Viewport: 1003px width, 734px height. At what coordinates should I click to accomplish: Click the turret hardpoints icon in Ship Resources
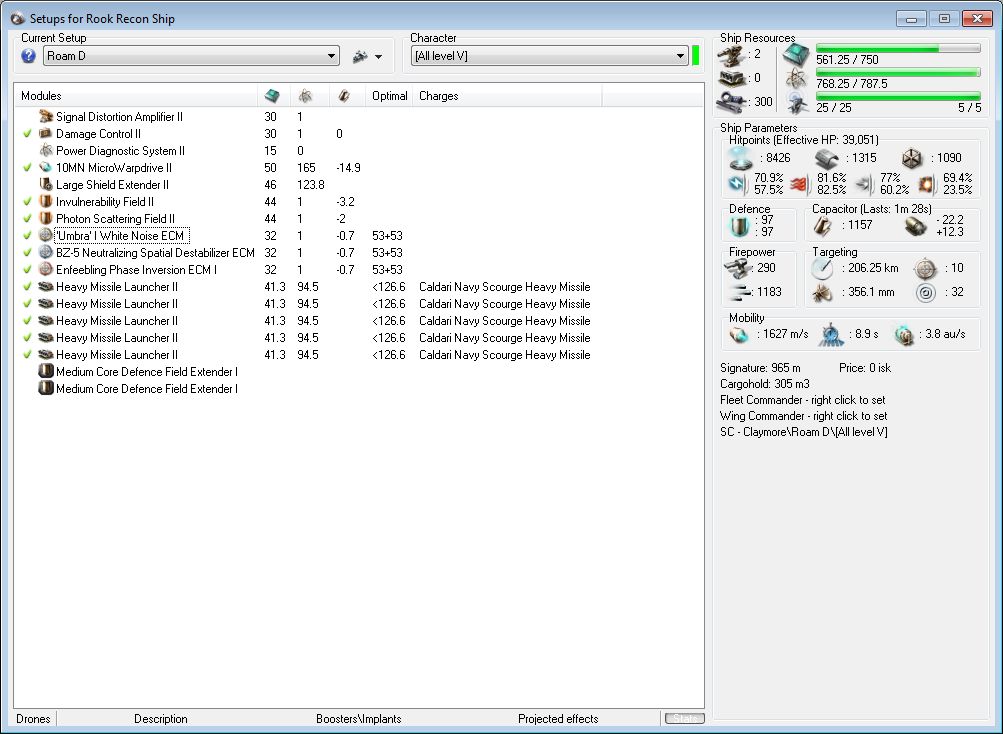pos(730,56)
